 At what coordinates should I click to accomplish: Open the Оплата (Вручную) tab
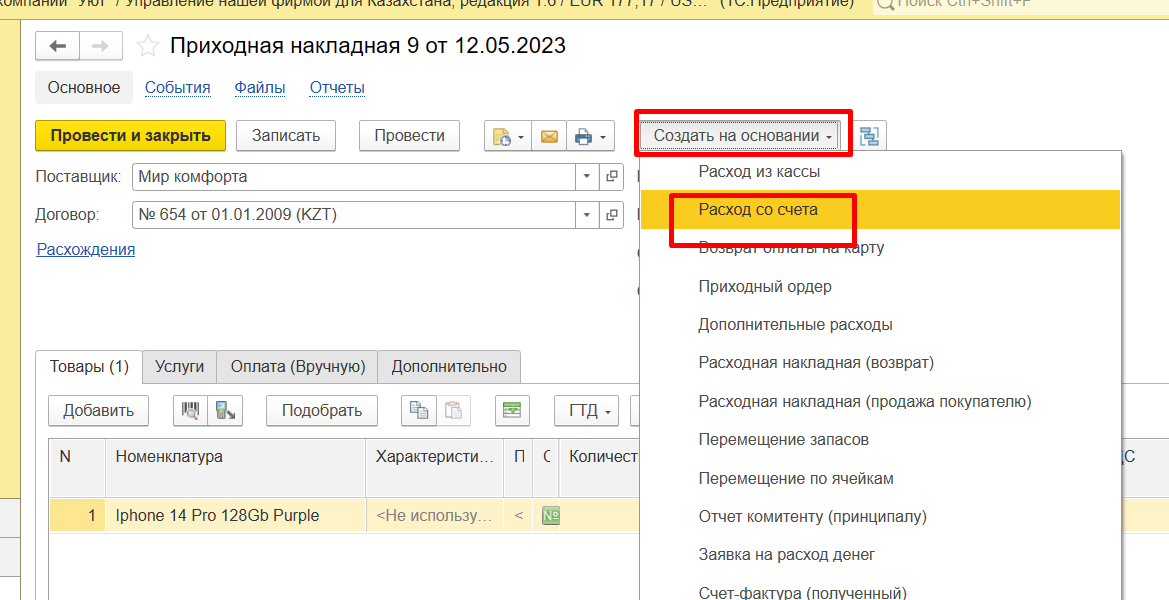click(298, 367)
